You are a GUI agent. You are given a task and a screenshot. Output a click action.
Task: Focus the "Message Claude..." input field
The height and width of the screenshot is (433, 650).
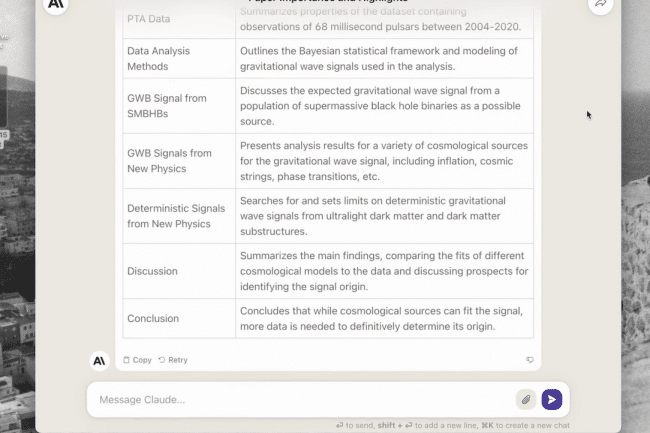[300, 400]
